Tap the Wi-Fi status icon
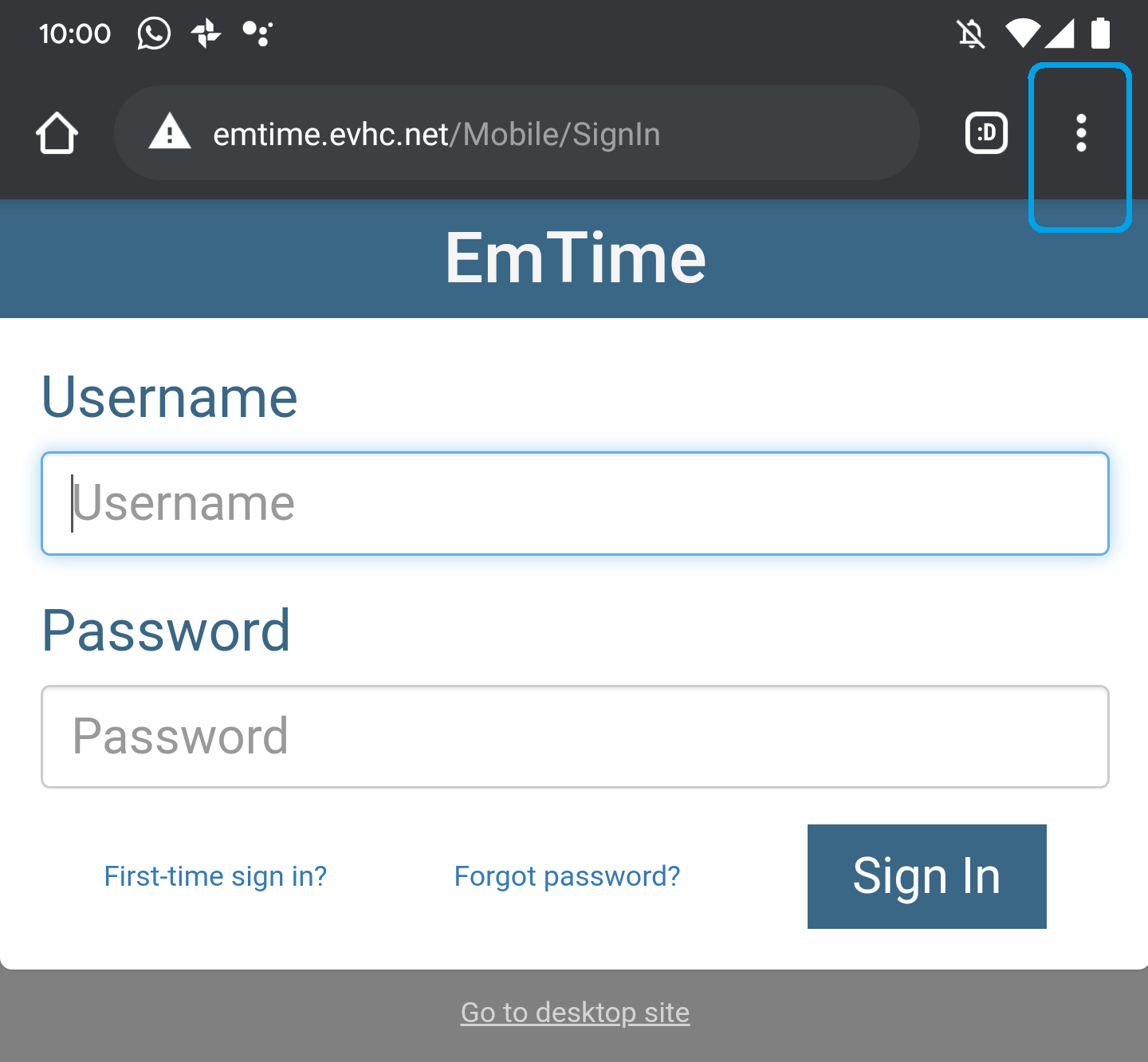1148x1062 pixels. (x=1022, y=33)
